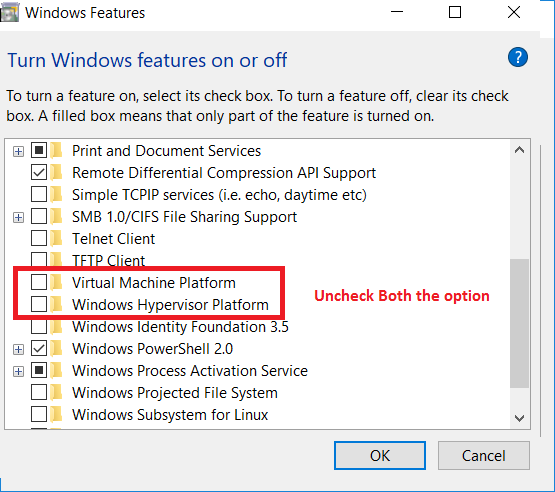Viewport: 555px width, 492px height.
Task: Click the features list vertical scrollbar thumb
Action: click(x=519, y=323)
